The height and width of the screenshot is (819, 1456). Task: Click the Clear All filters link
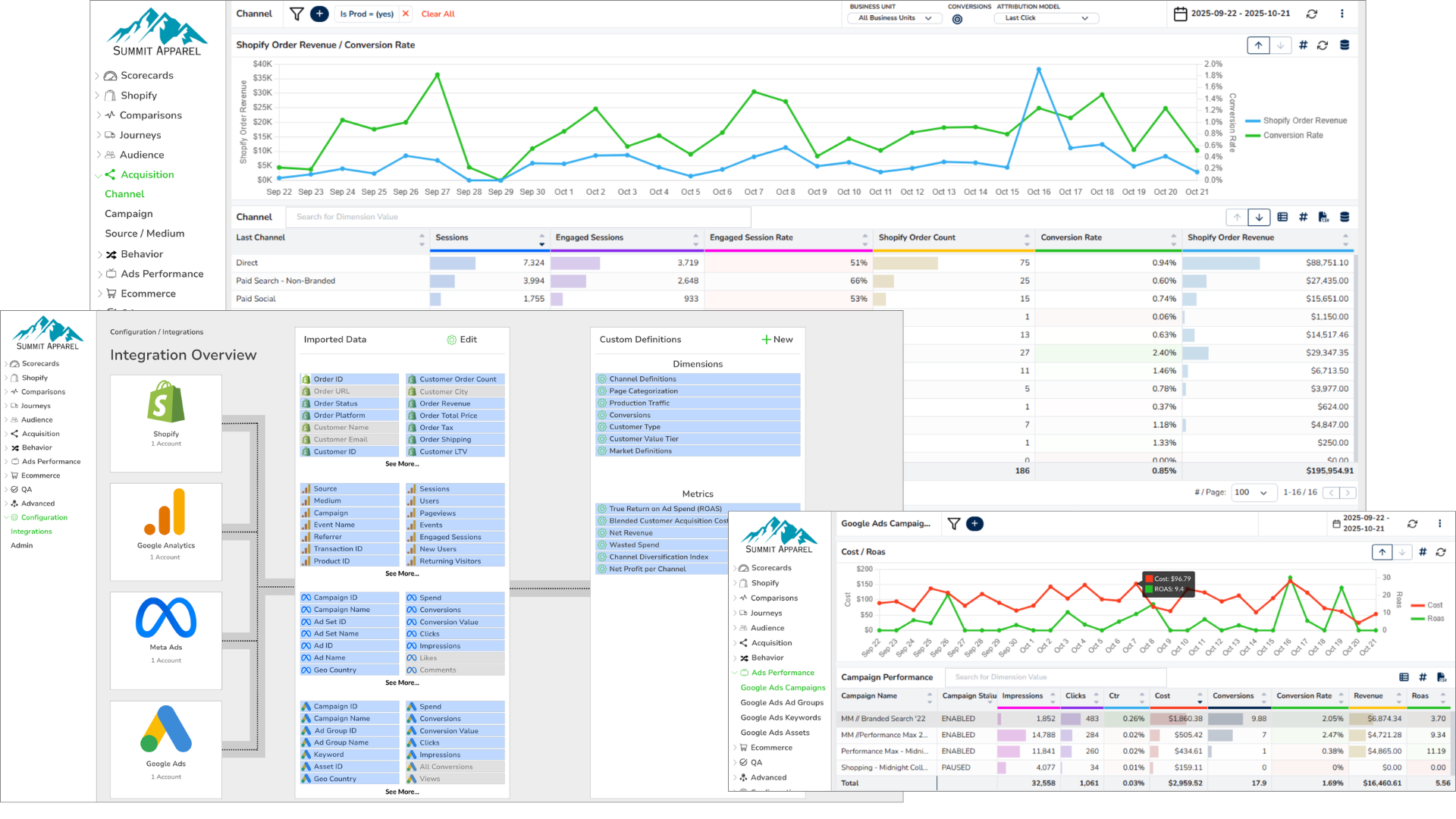click(438, 14)
